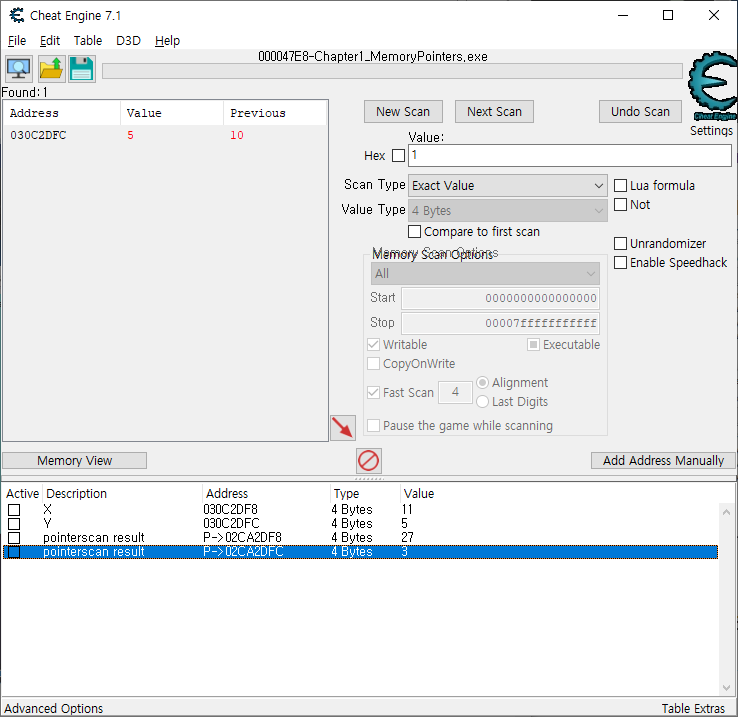
Task: Open the D3D menu
Action: 128,40
